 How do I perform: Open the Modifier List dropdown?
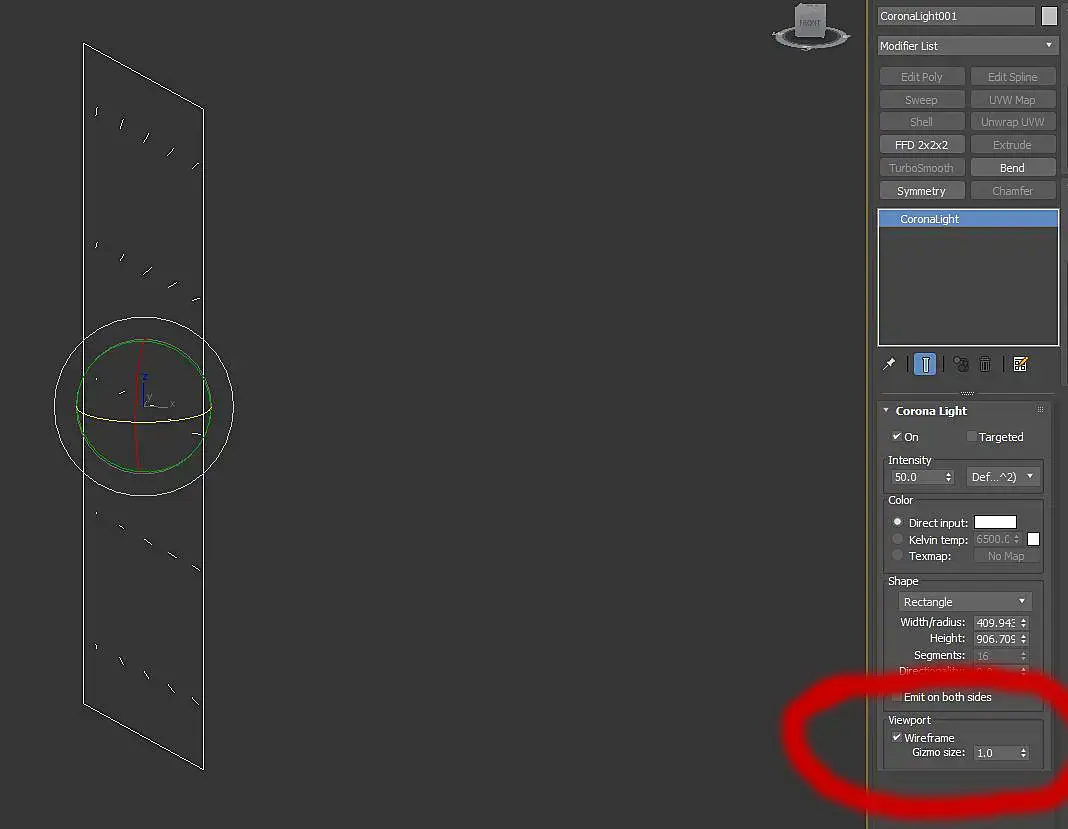point(967,46)
